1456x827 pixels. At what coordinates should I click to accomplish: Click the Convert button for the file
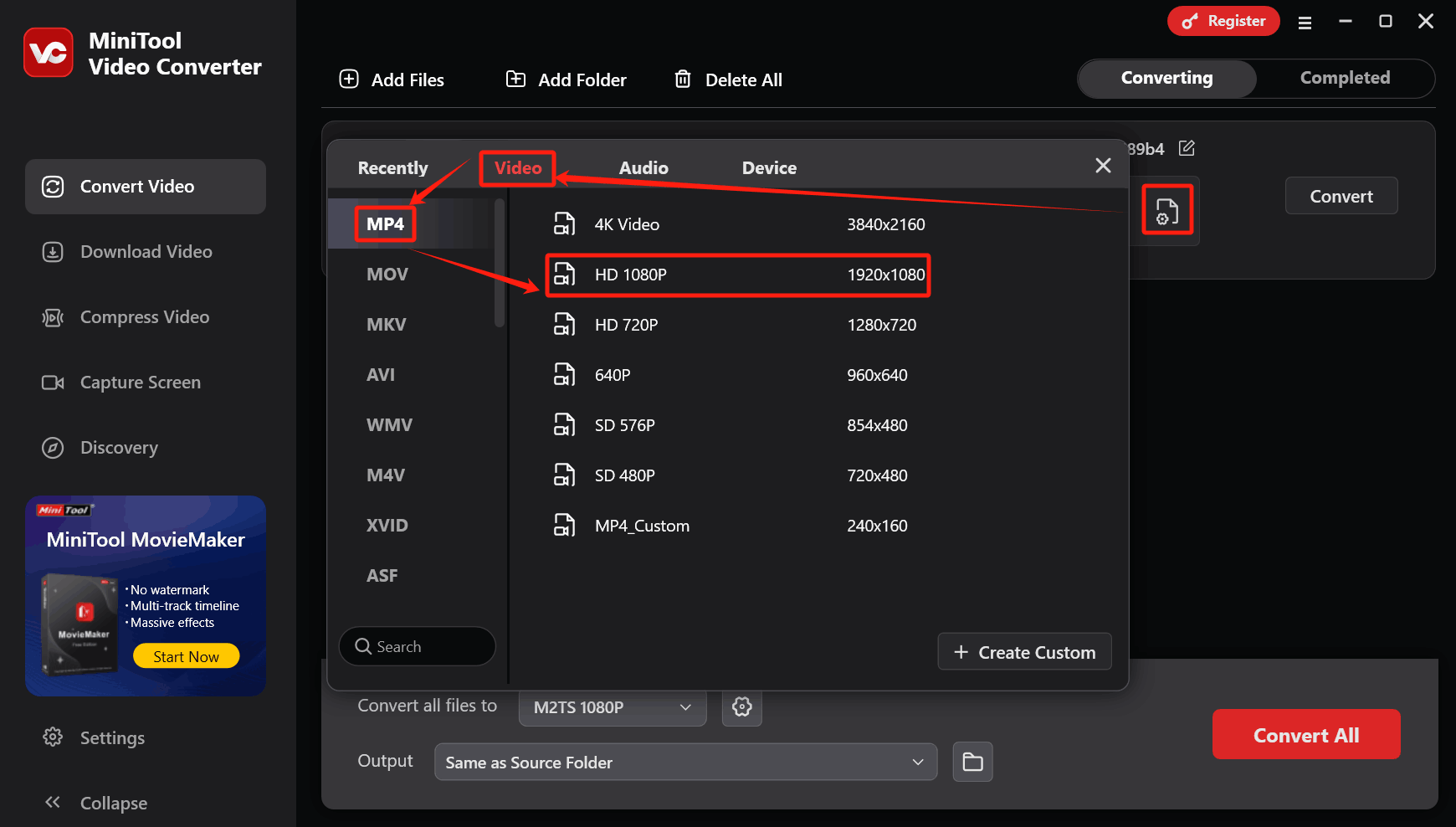tap(1341, 196)
